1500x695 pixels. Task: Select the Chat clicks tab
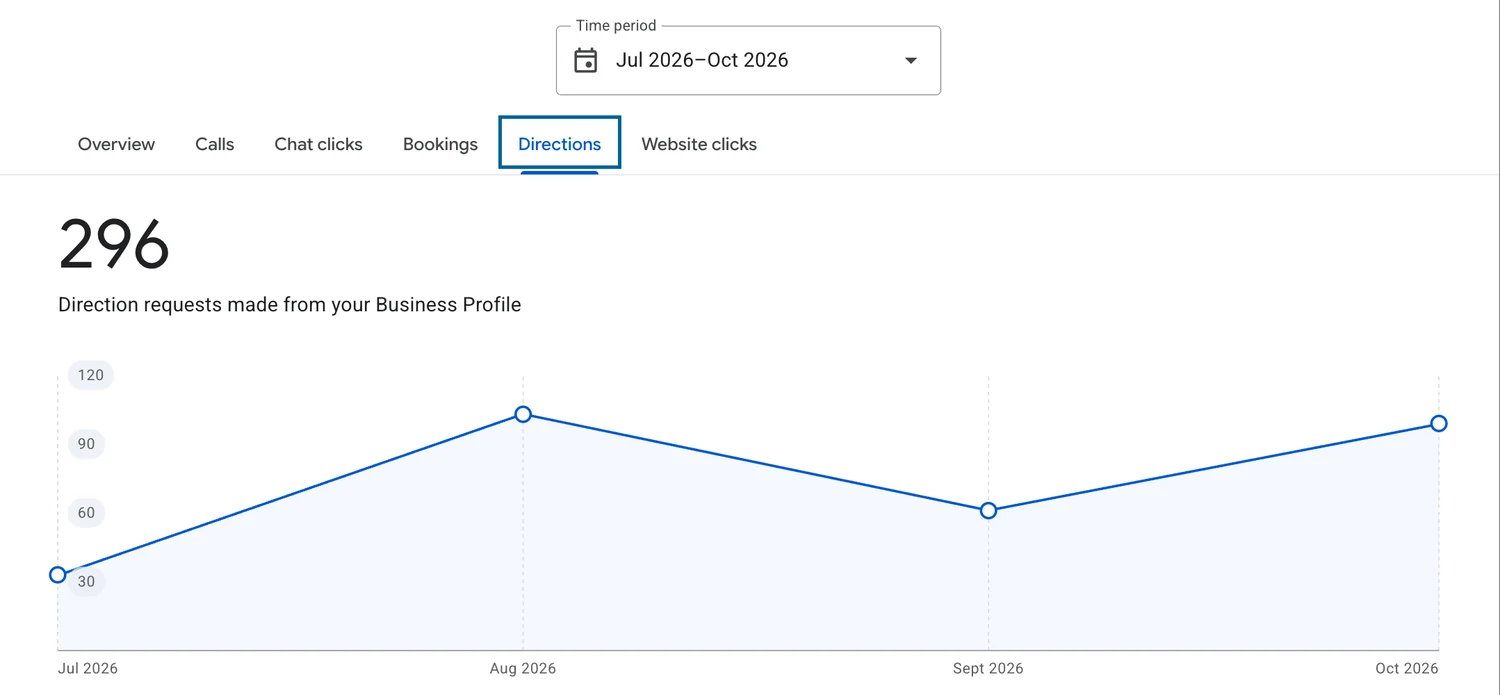pyautogui.click(x=318, y=144)
